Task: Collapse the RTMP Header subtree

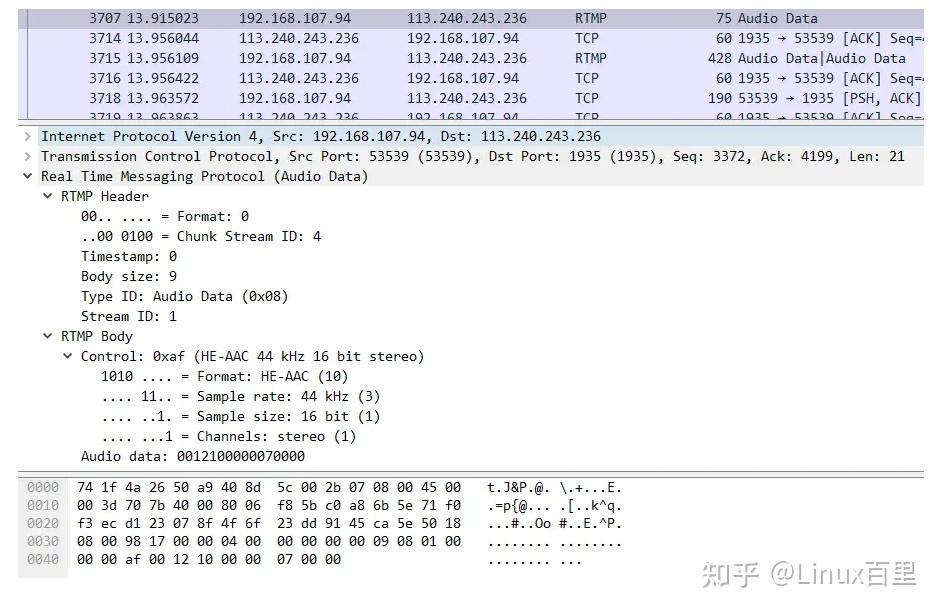Action: pyautogui.click(x=48, y=196)
